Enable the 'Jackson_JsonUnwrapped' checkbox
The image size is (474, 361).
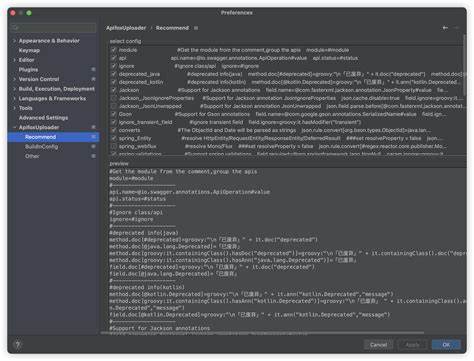tap(114, 106)
